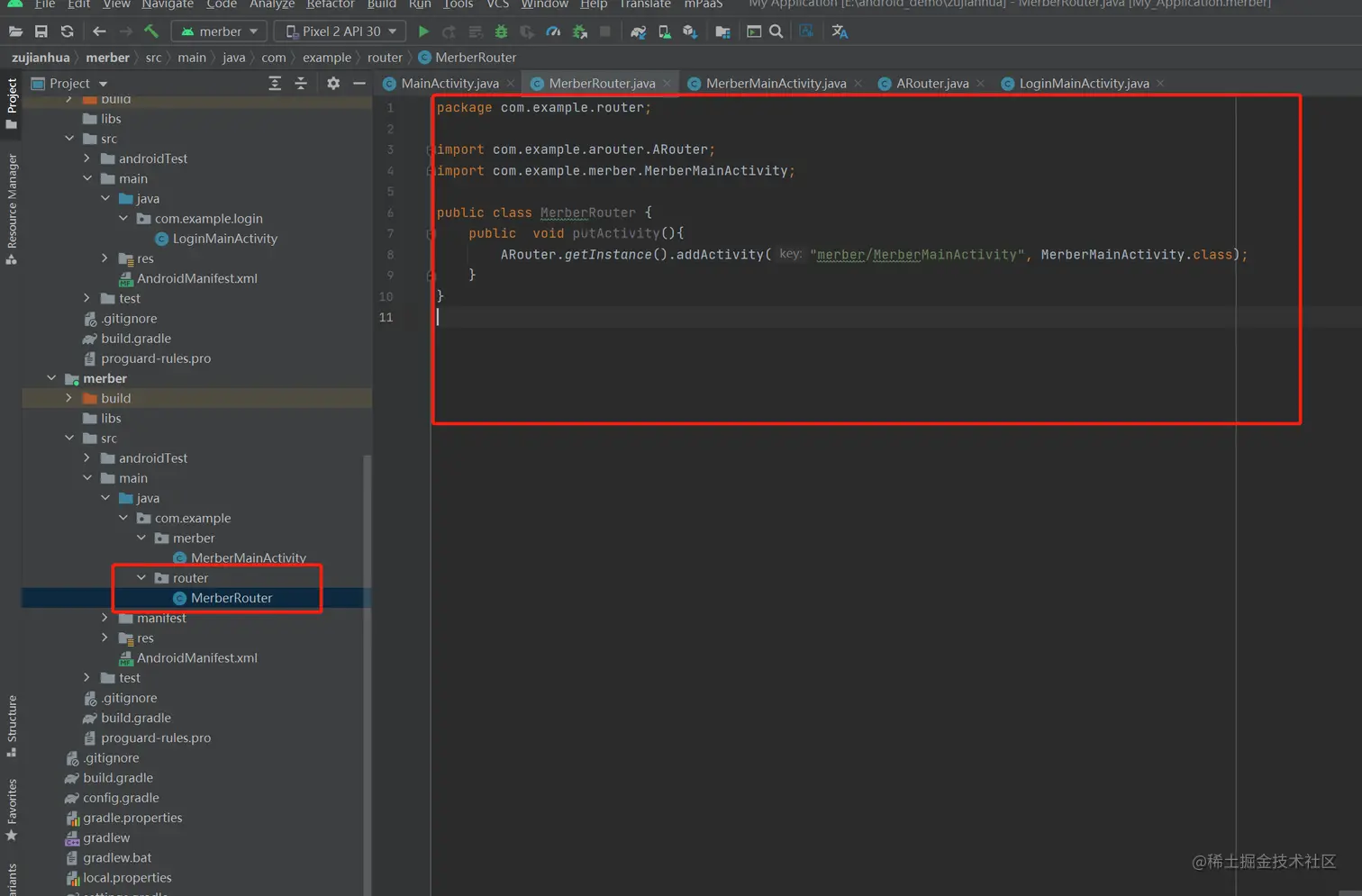Screen dimensions: 1362x896
Task: Close the MainActivity.java tab
Action: [x=511, y=83]
